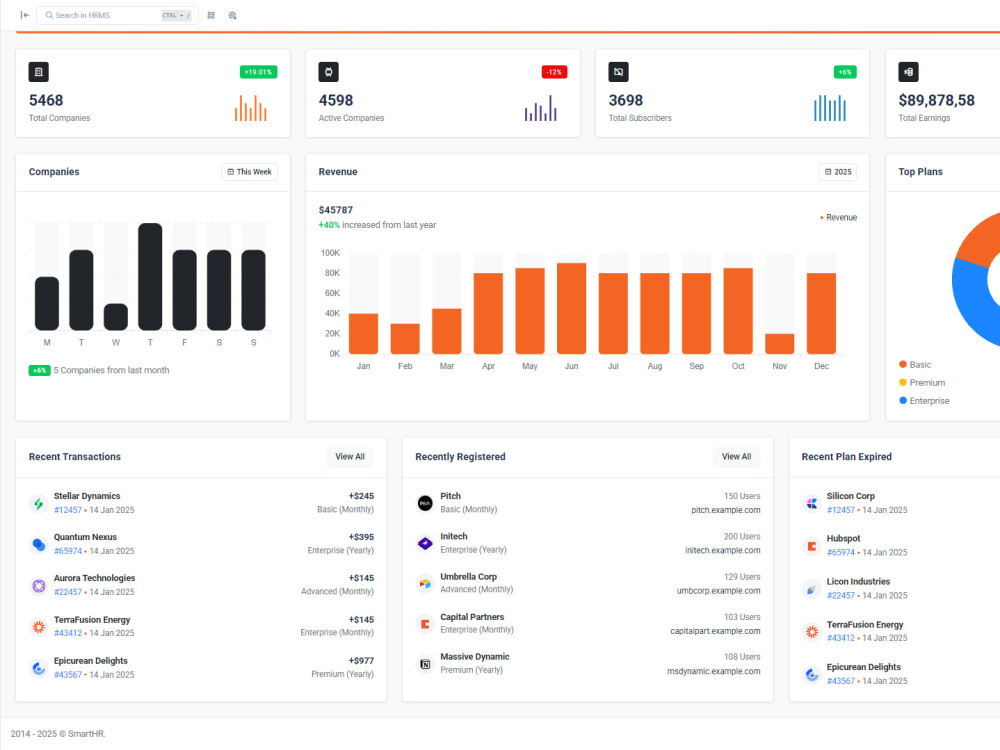
Task: Toggle the Basic legend in Top Plans
Action: pyautogui.click(x=915, y=365)
